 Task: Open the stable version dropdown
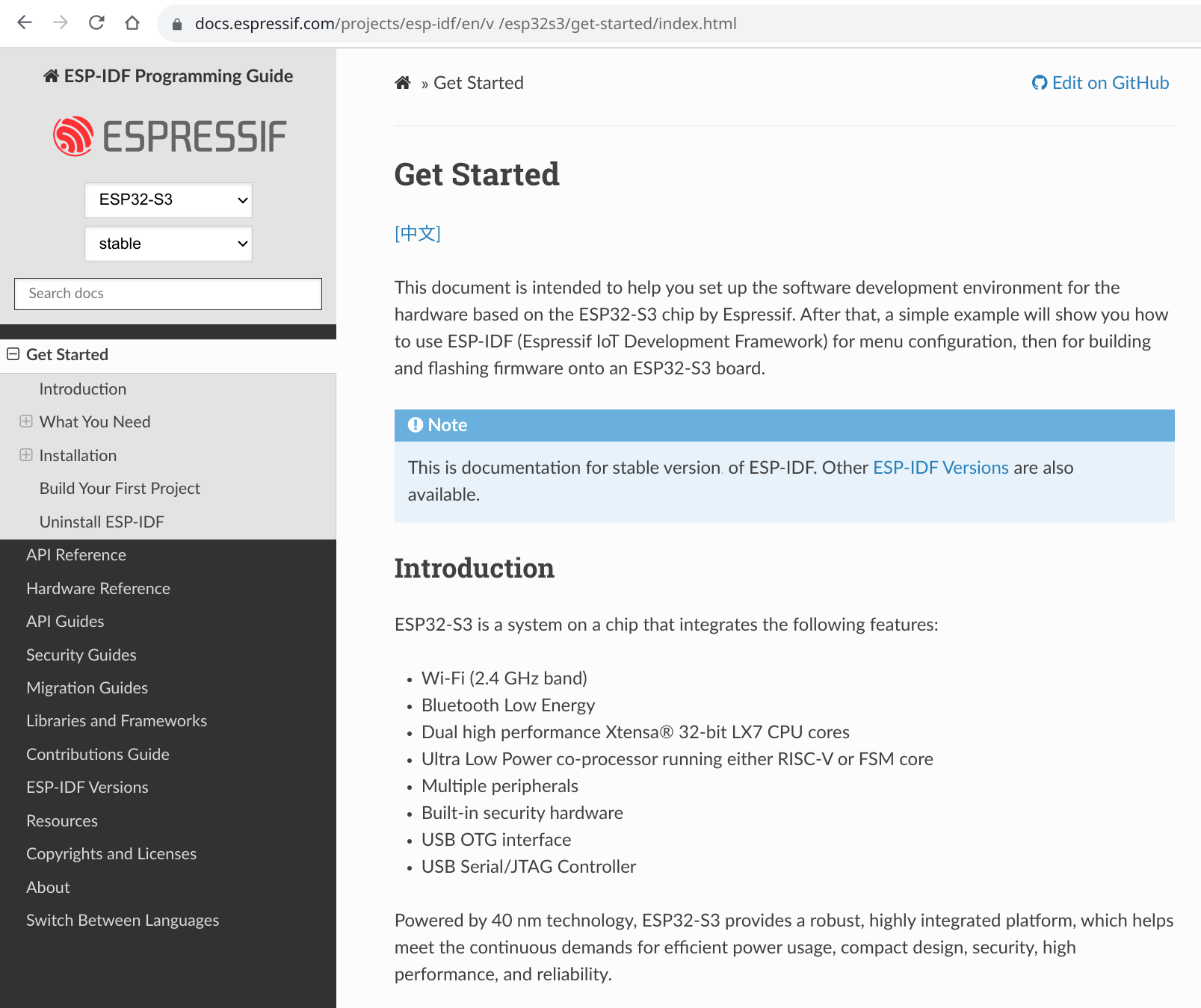(168, 244)
